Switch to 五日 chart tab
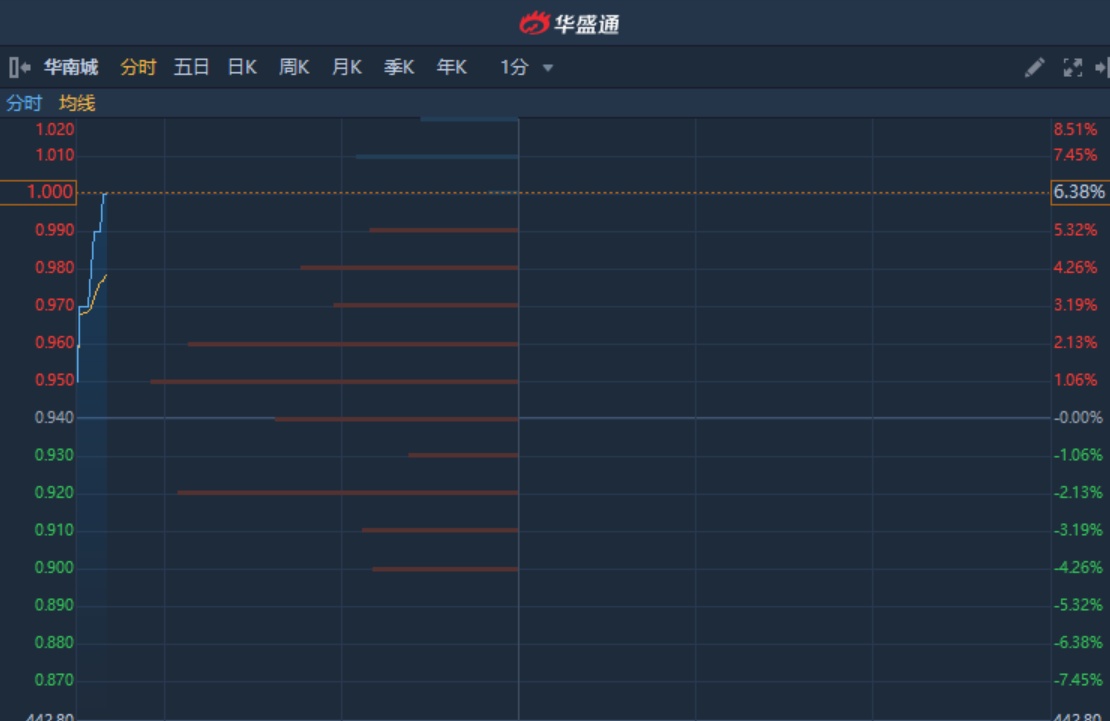Screen dimensions: 1110x721 191,67
